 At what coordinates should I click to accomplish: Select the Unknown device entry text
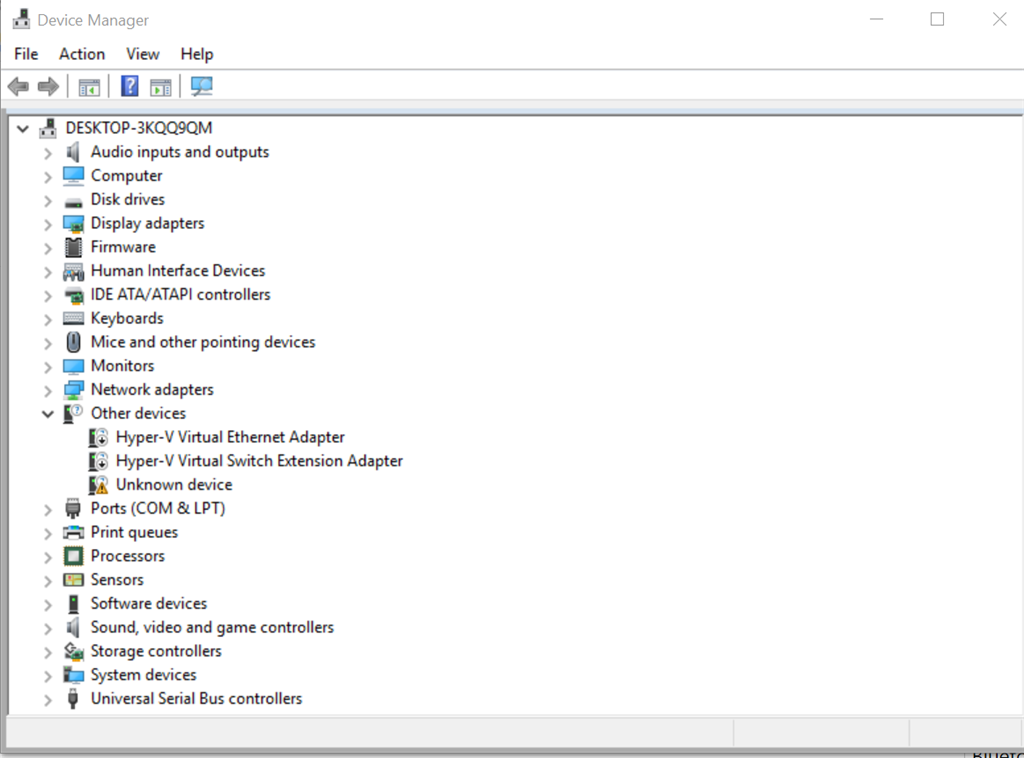pyautogui.click(x=174, y=484)
